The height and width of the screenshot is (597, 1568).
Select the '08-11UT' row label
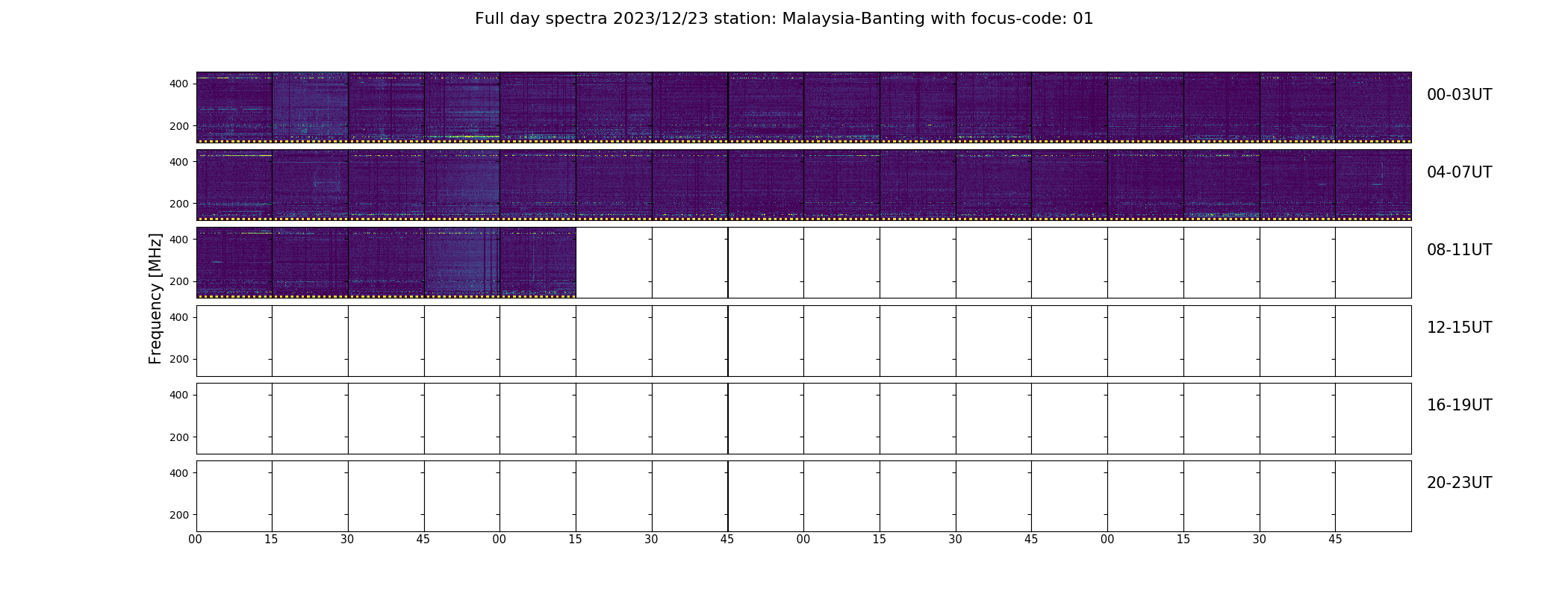coord(1459,250)
